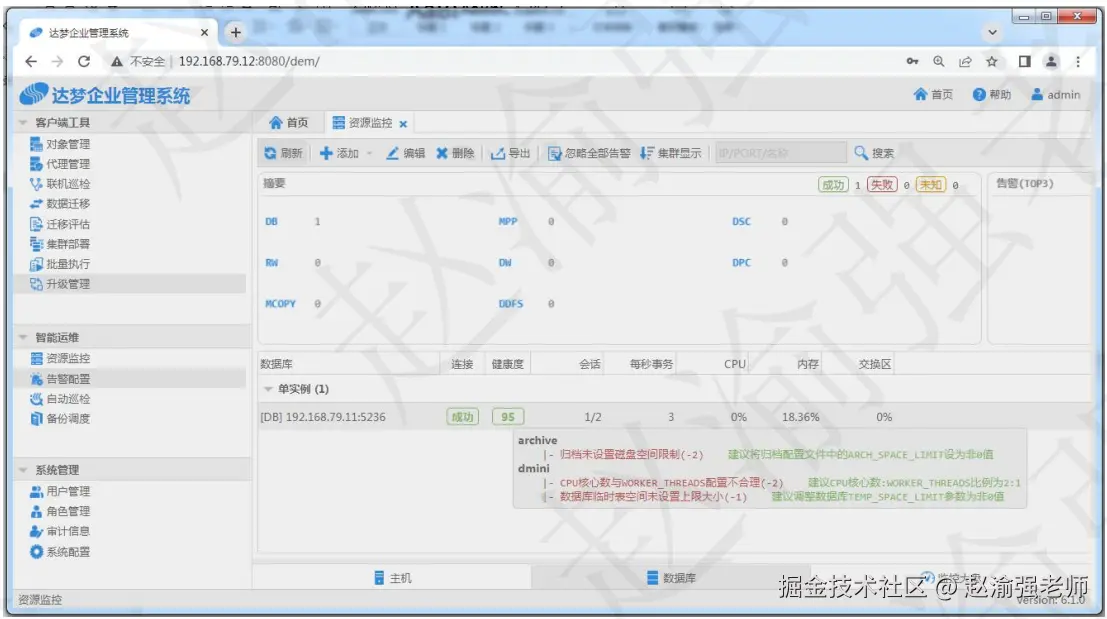The height and width of the screenshot is (619, 1107).
Task: Sort by the 健康度 column header
Action: 508,364
